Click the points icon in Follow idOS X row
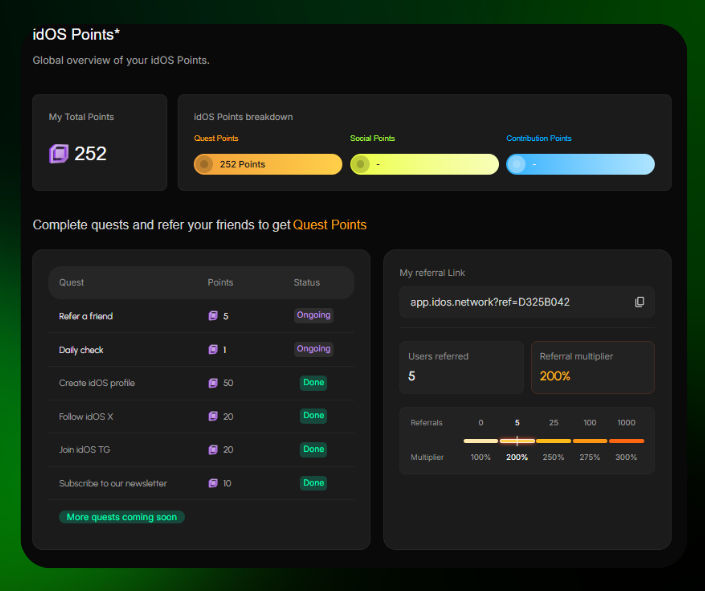 point(213,416)
